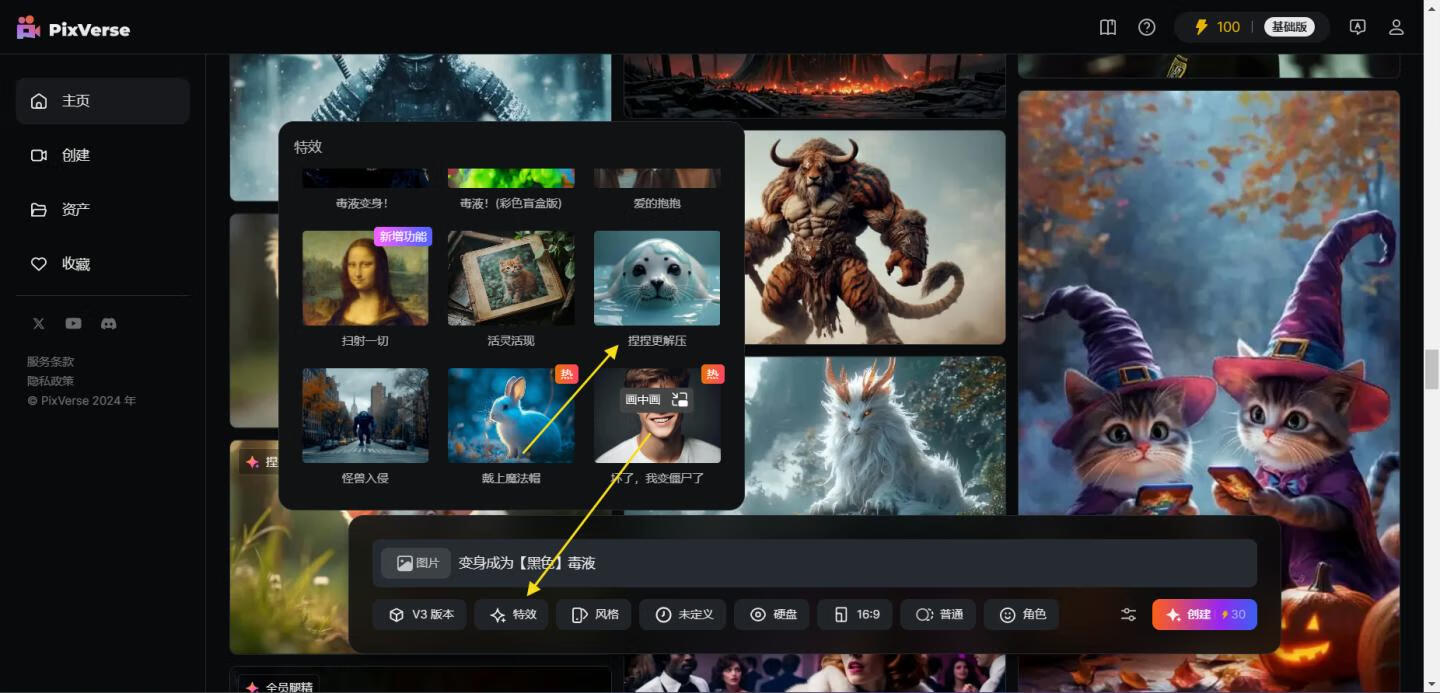Click the 特效 panel heading
Screen dimensions: 1440x693
pos(308,147)
